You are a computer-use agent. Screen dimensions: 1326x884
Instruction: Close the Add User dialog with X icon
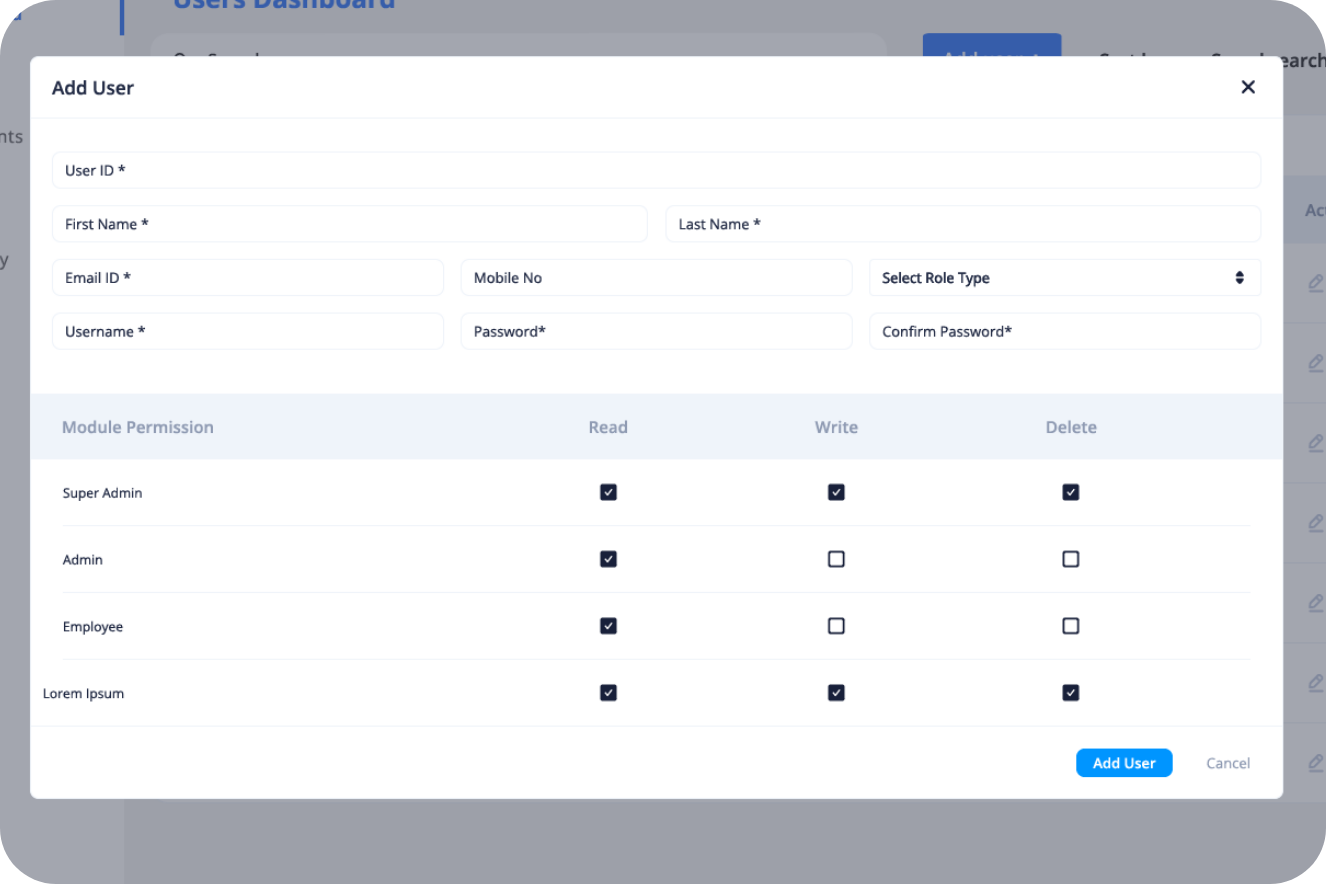click(1247, 87)
